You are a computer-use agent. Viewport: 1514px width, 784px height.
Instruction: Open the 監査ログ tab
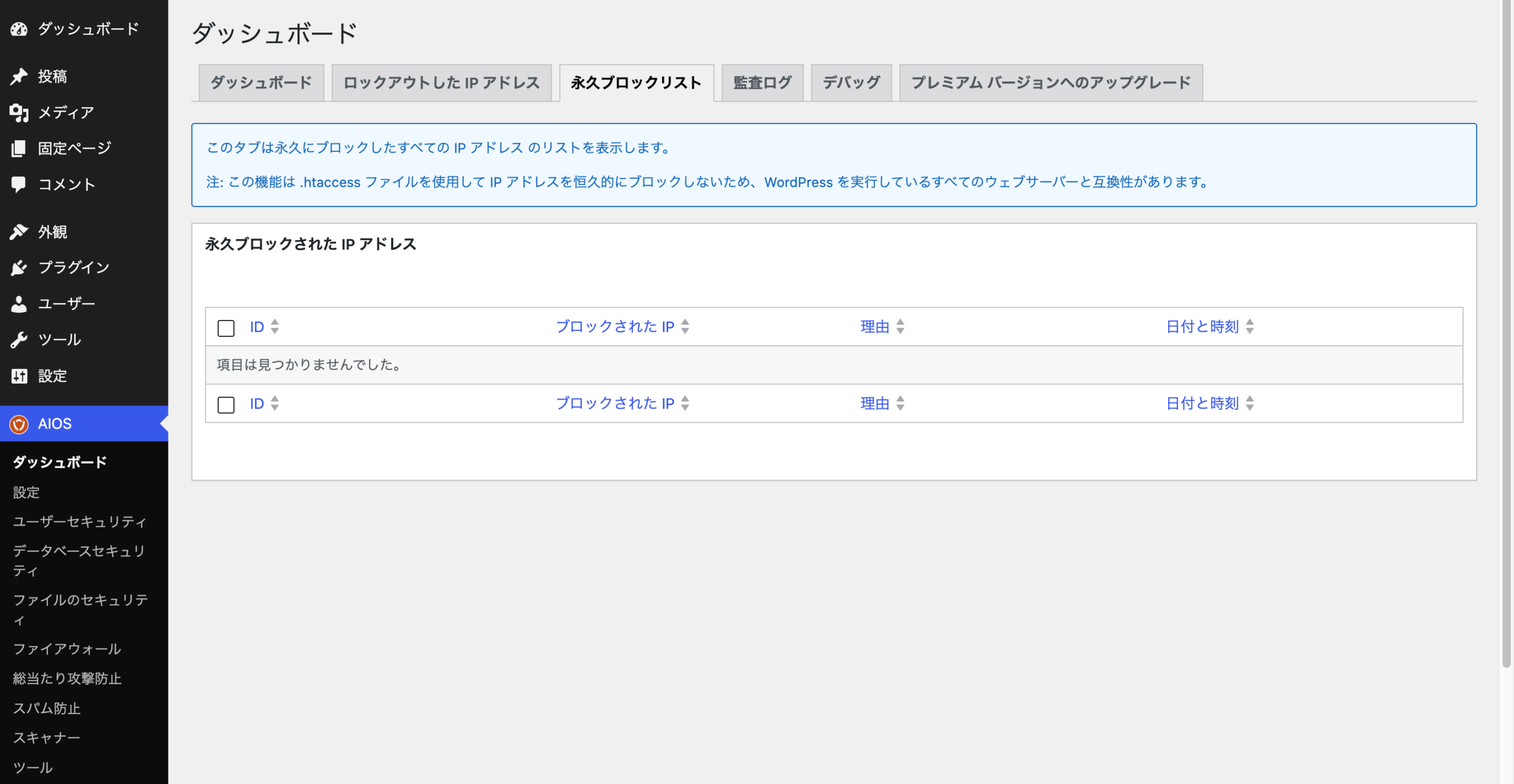point(762,83)
